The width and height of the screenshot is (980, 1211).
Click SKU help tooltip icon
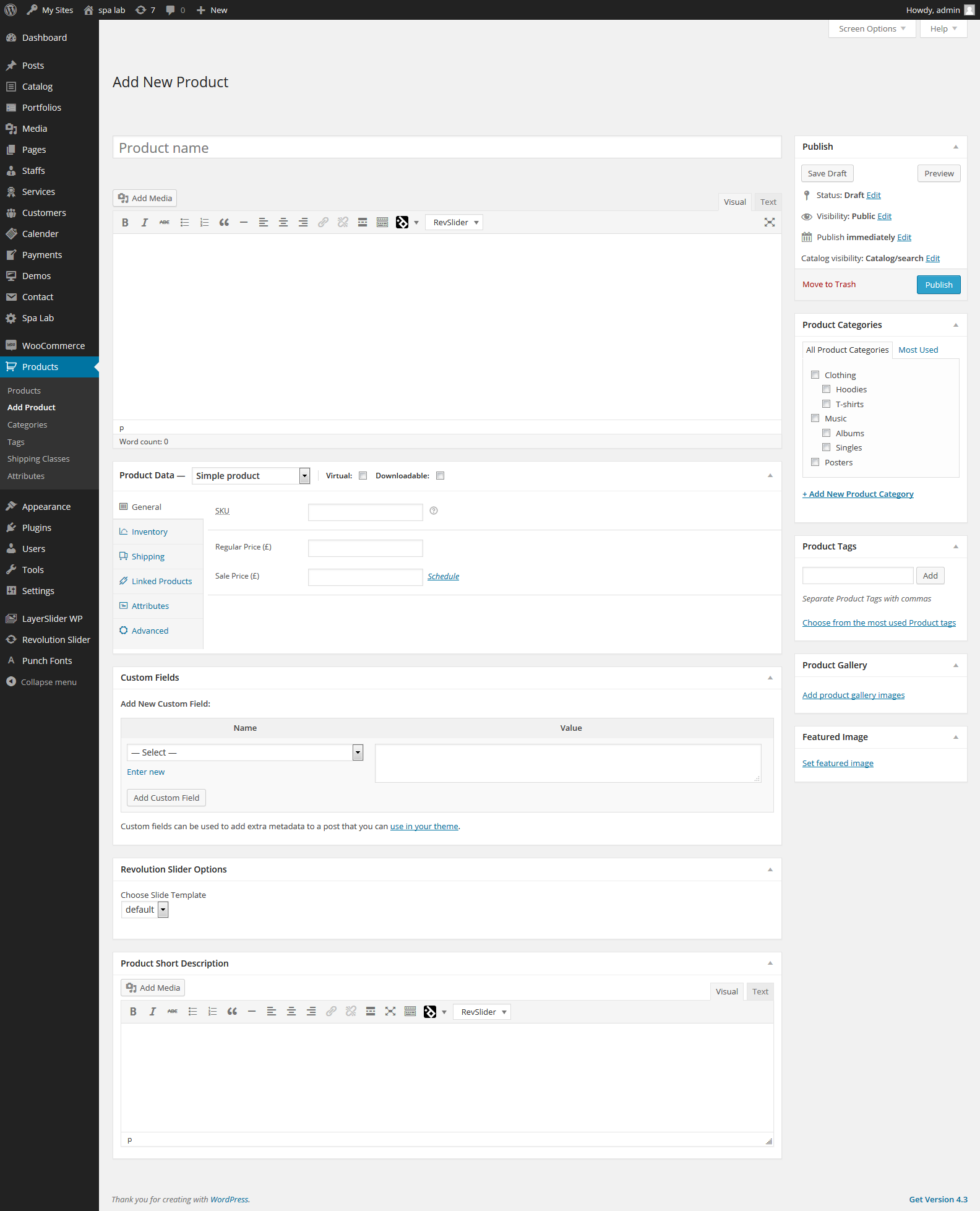click(x=434, y=511)
